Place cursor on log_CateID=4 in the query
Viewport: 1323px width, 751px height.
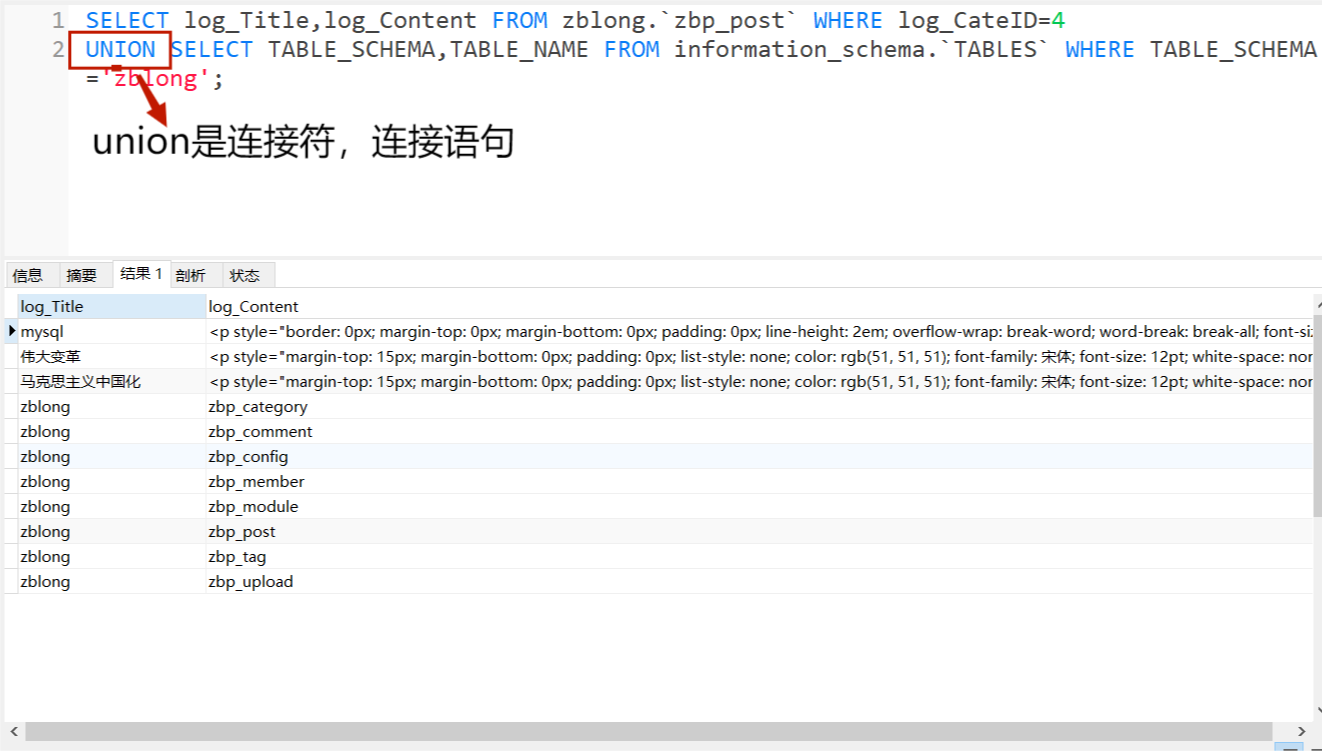click(x=983, y=20)
